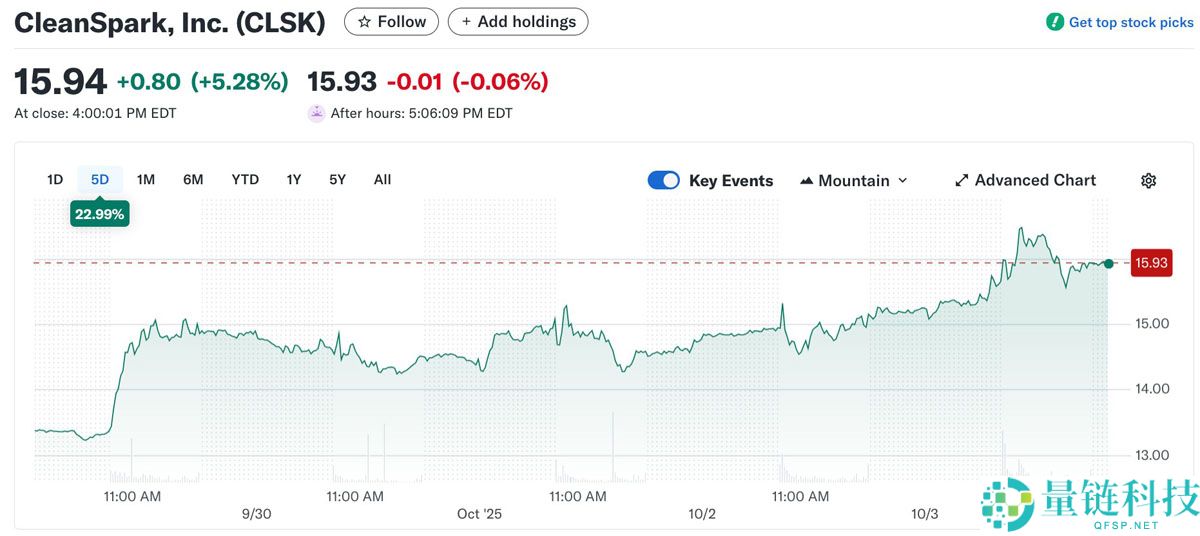Click the Mountain chart type icon

tap(807, 181)
